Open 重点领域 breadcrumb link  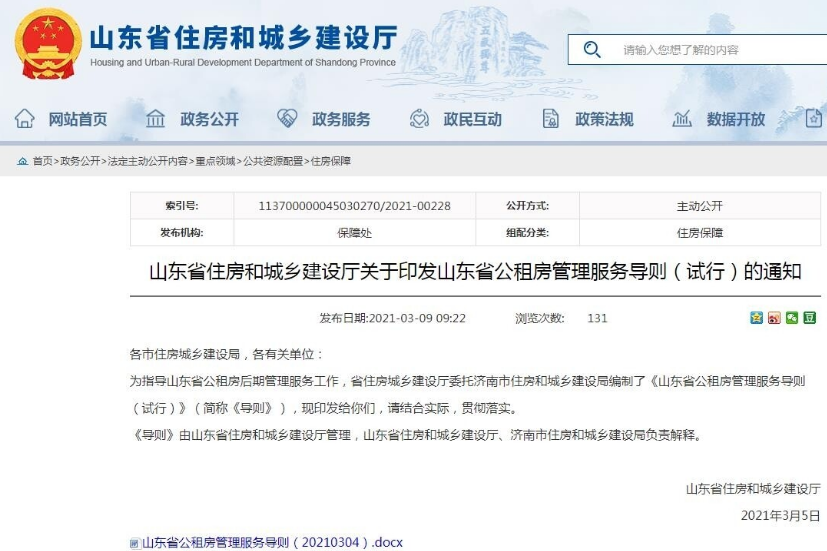click(215, 161)
